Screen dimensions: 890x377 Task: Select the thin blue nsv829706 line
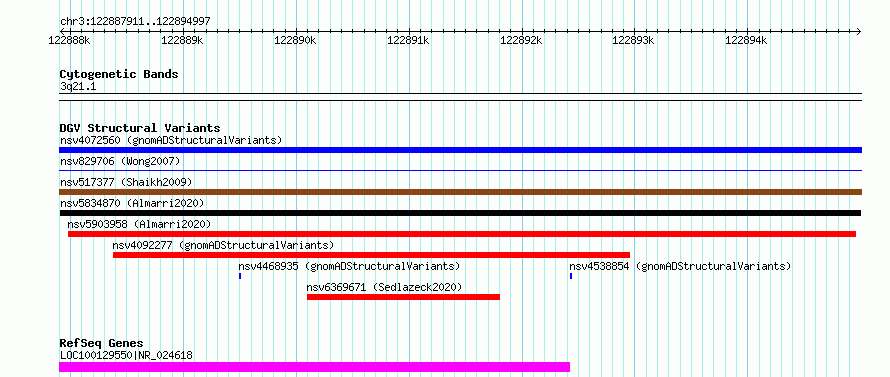tap(460, 170)
